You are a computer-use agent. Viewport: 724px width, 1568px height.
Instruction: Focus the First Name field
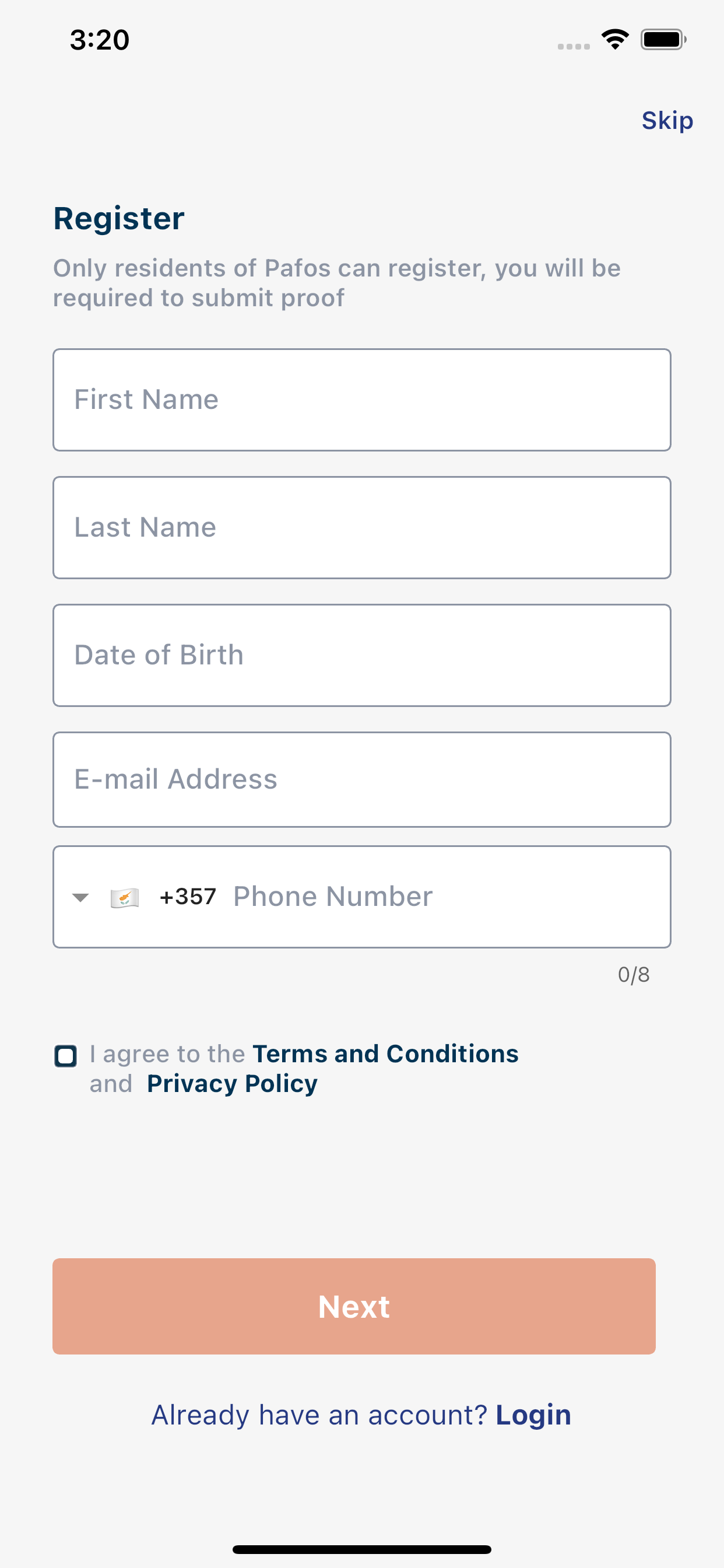tap(361, 400)
